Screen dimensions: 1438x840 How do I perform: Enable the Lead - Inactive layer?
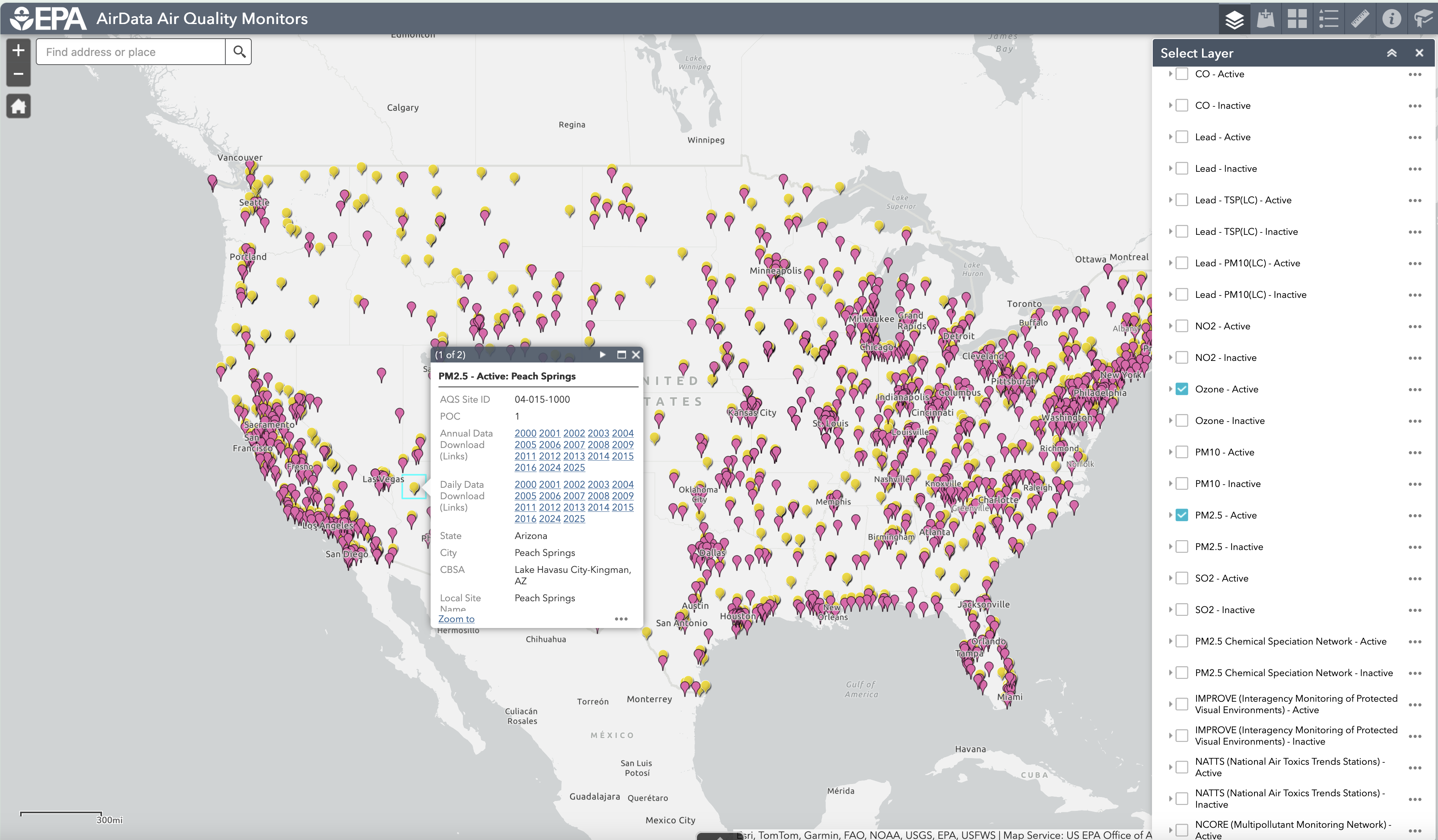coord(1182,168)
